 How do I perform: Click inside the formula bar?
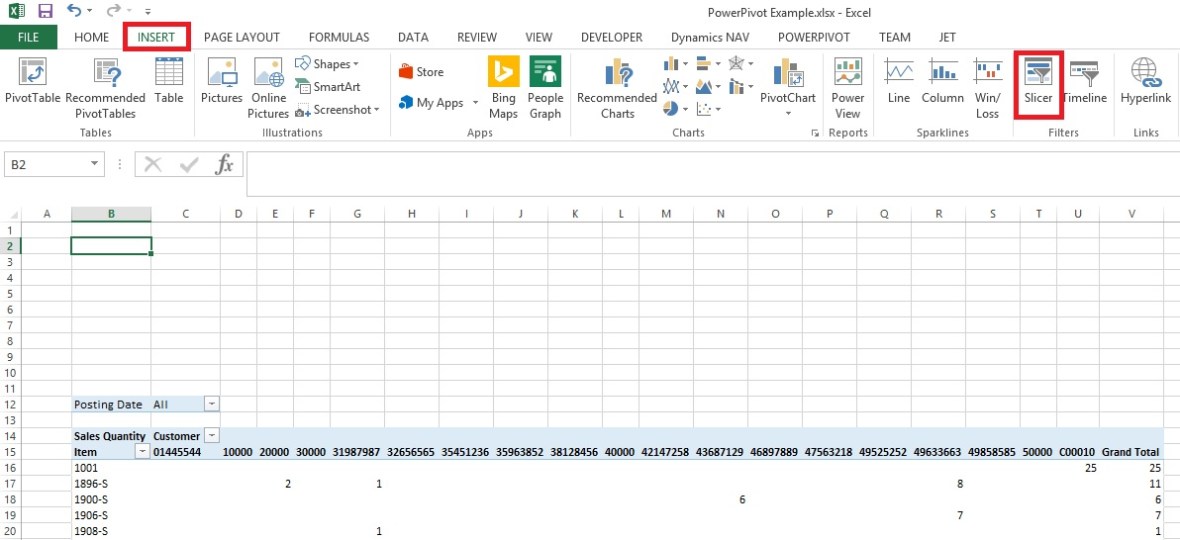click(x=712, y=174)
